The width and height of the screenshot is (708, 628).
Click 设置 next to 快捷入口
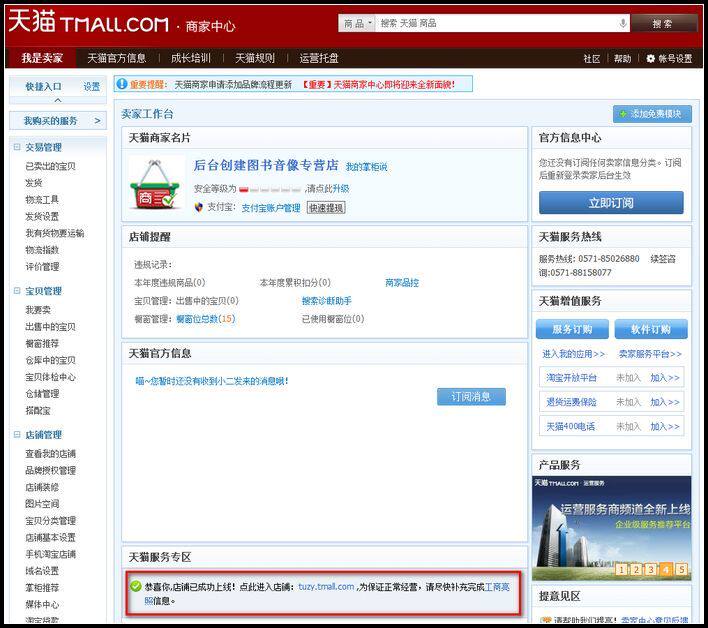point(92,86)
